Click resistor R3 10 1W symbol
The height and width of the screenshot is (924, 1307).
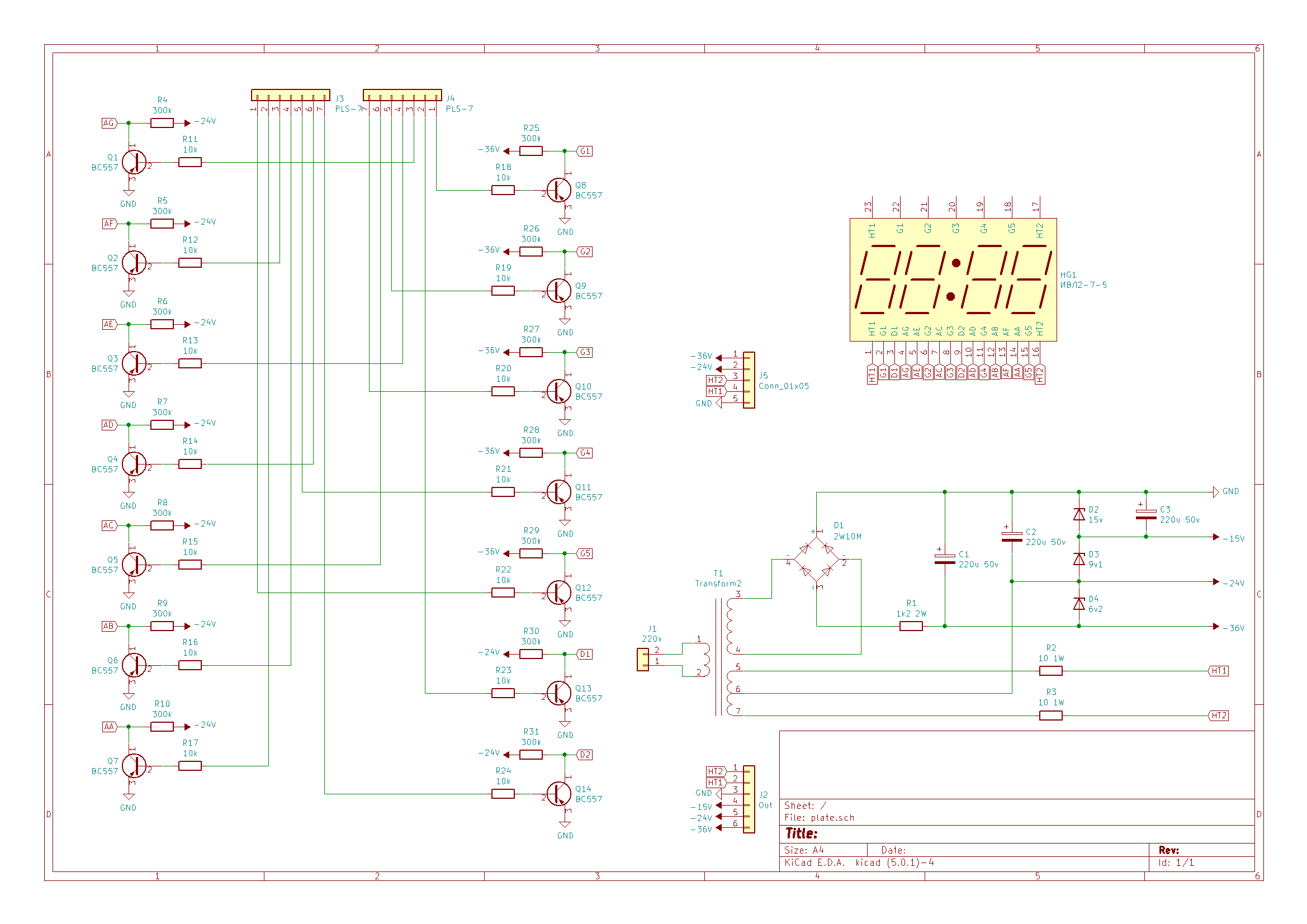1051,716
